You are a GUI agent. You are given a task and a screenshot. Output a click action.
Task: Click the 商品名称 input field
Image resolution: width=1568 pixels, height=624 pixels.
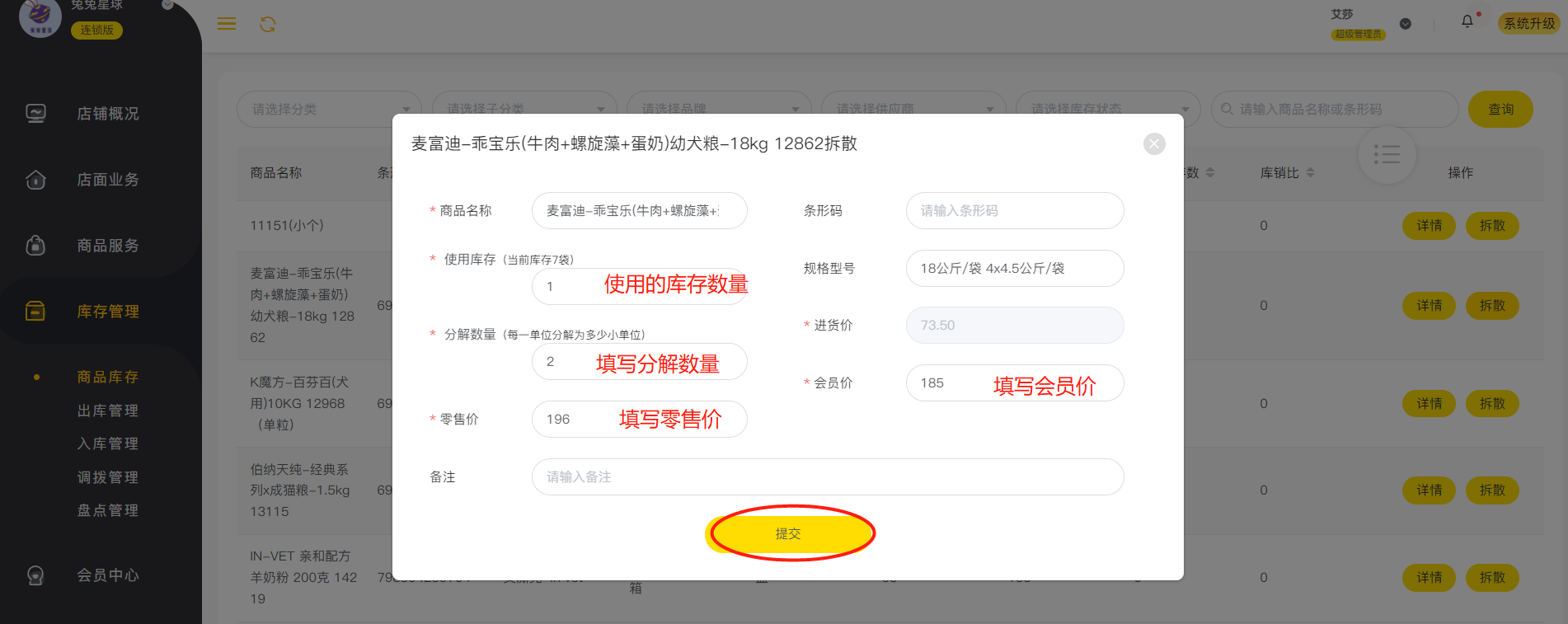(640, 211)
